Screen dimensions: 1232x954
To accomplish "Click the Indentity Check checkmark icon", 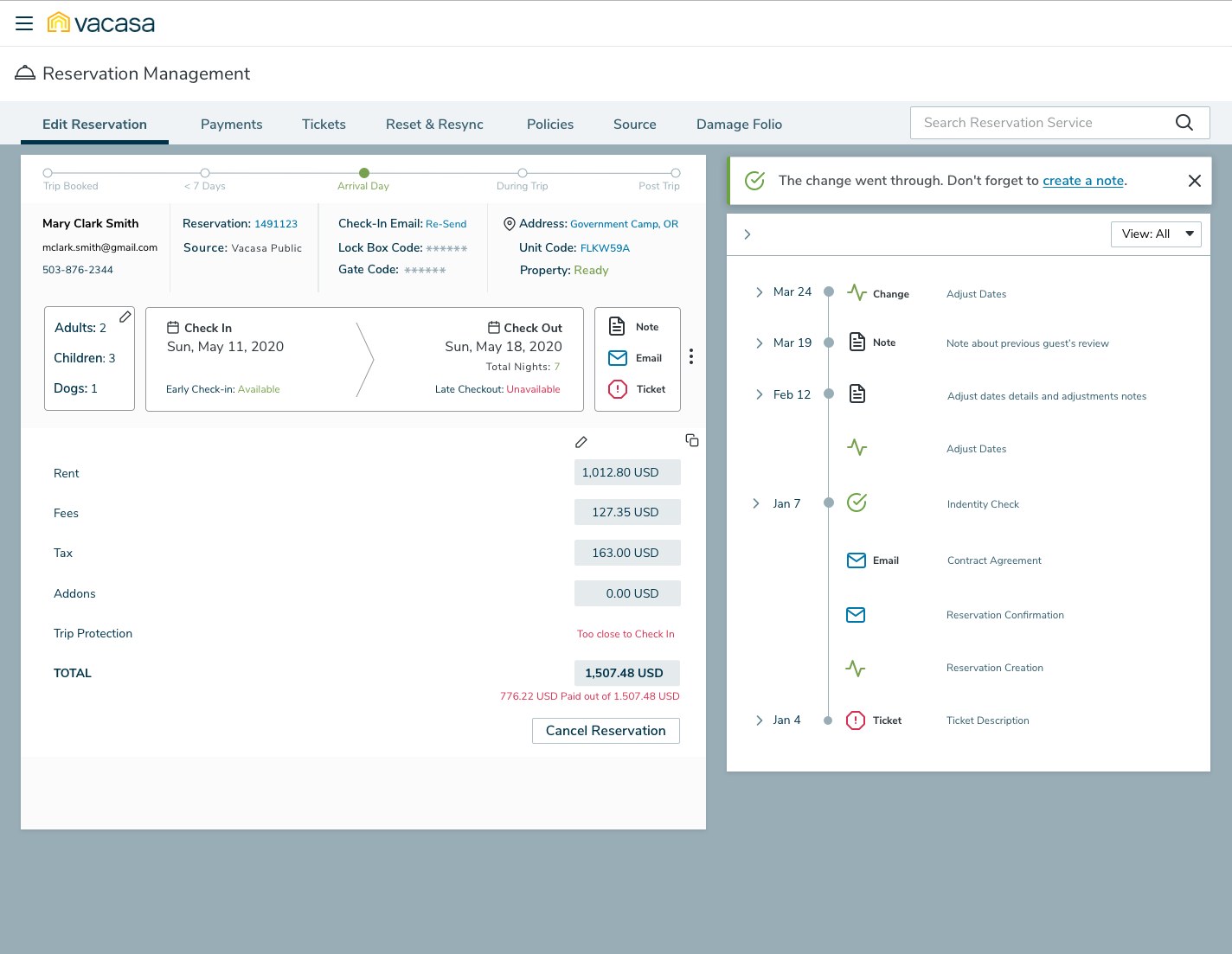I will pyautogui.click(x=857, y=503).
